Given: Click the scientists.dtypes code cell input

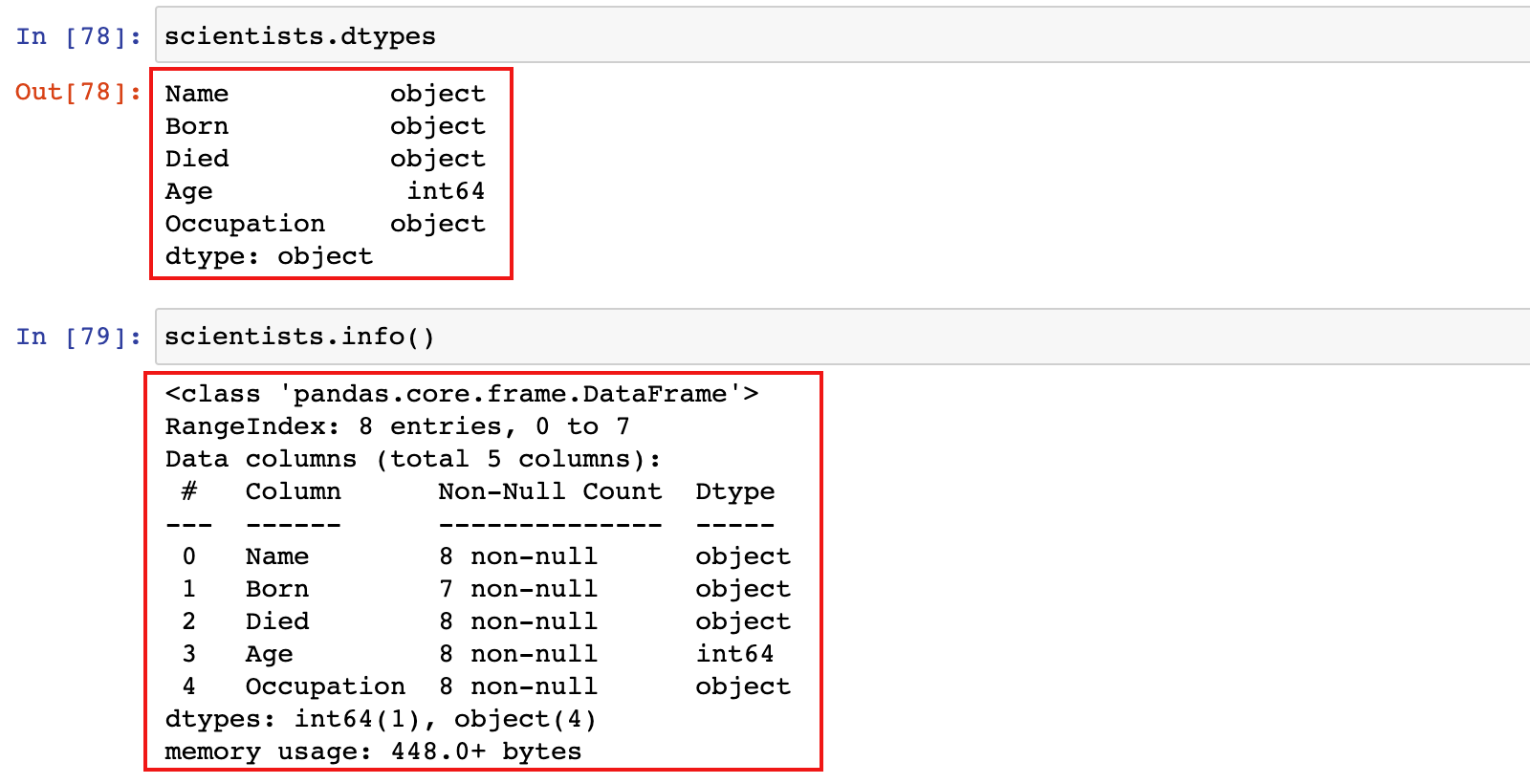Looking at the screenshot, I should click(842, 35).
